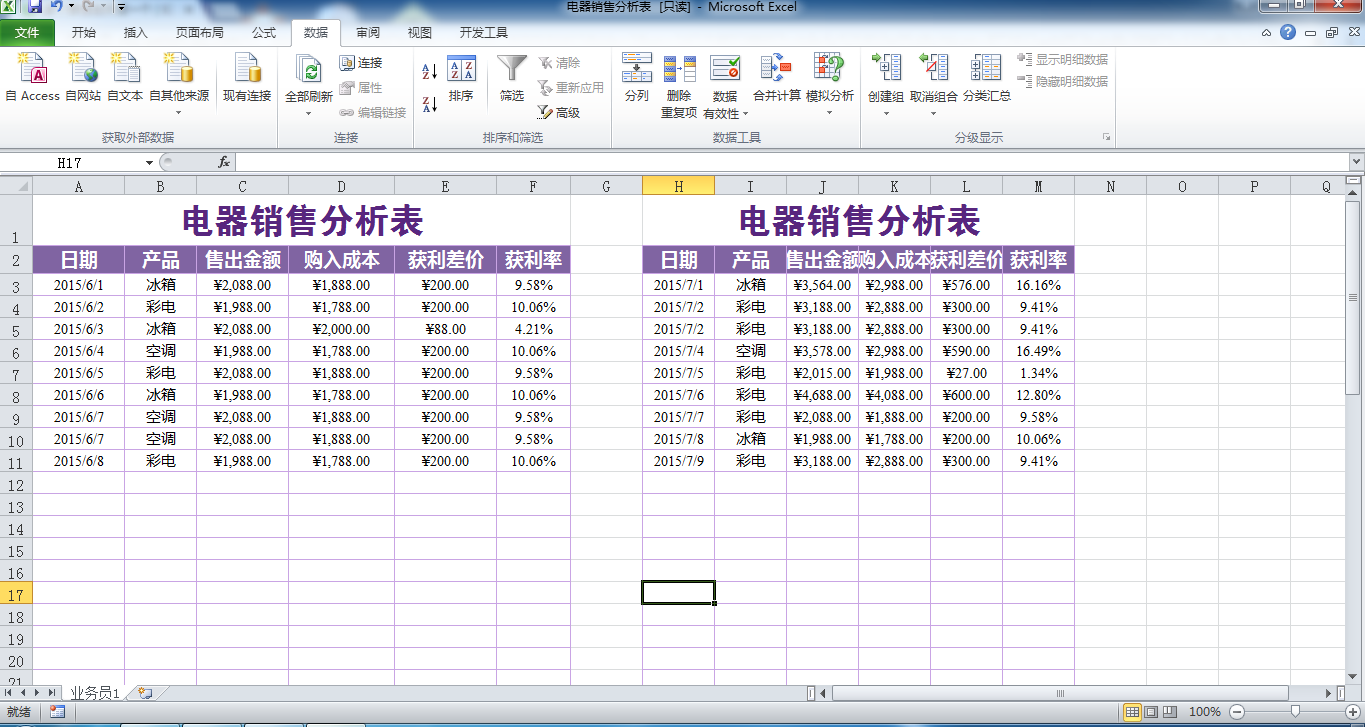
Task: Open the 文件 menu
Action: coord(29,32)
